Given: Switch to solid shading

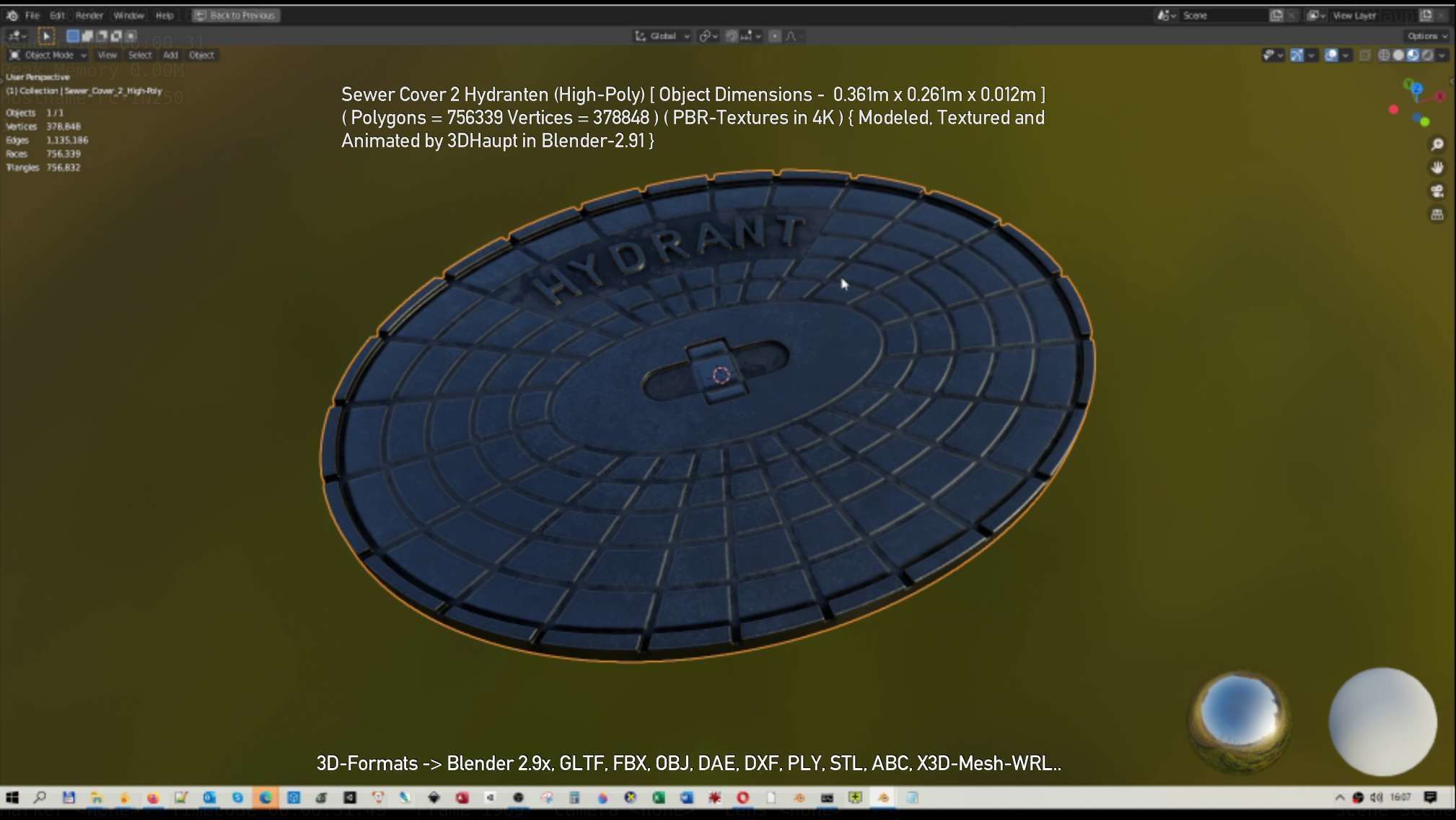Looking at the screenshot, I should tap(1398, 55).
